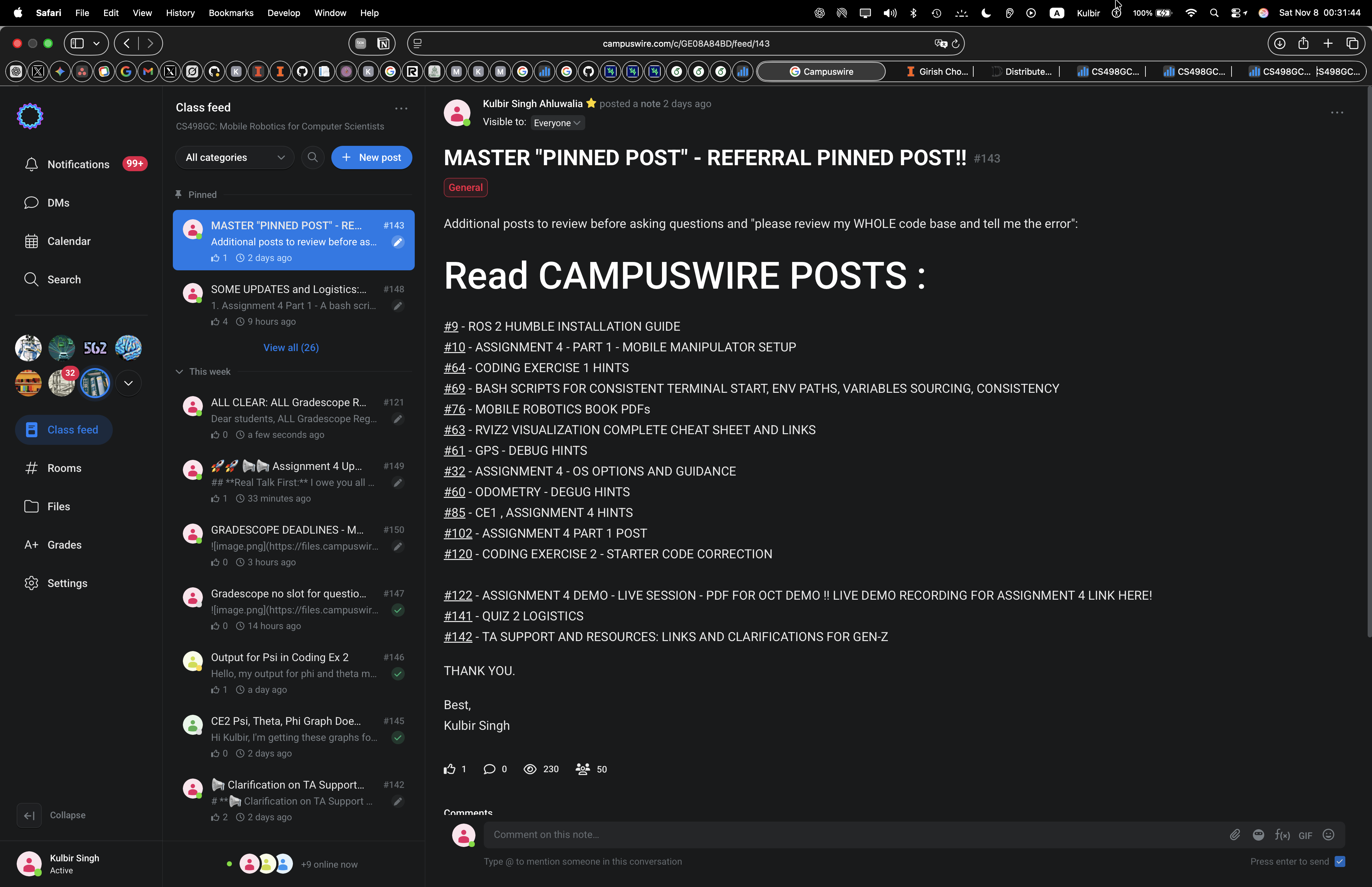Viewport: 1372px width, 887px height.
Task: Insert a formula with f(x) icon
Action: pyautogui.click(x=1282, y=835)
